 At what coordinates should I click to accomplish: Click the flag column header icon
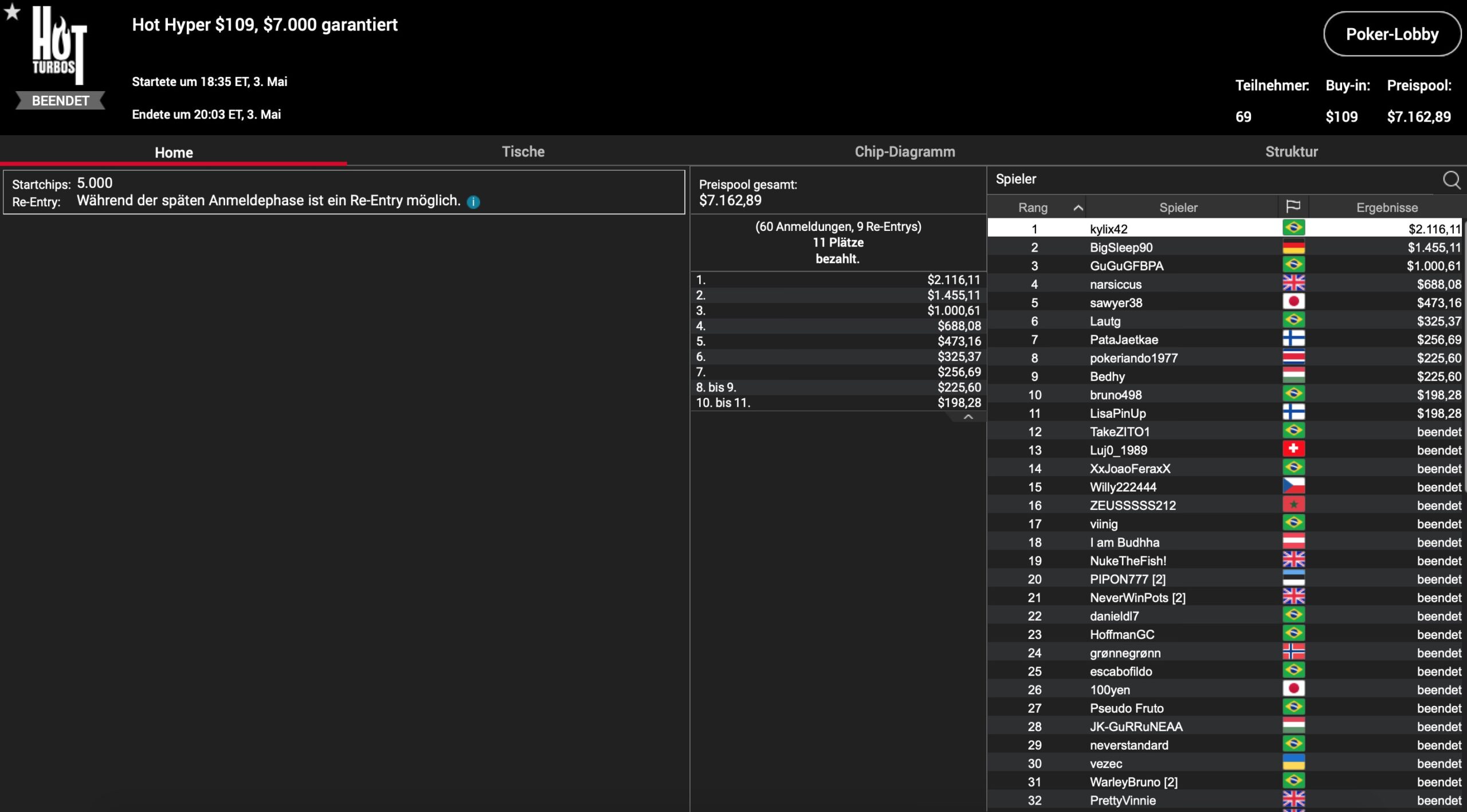pyautogui.click(x=1293, y=207)
